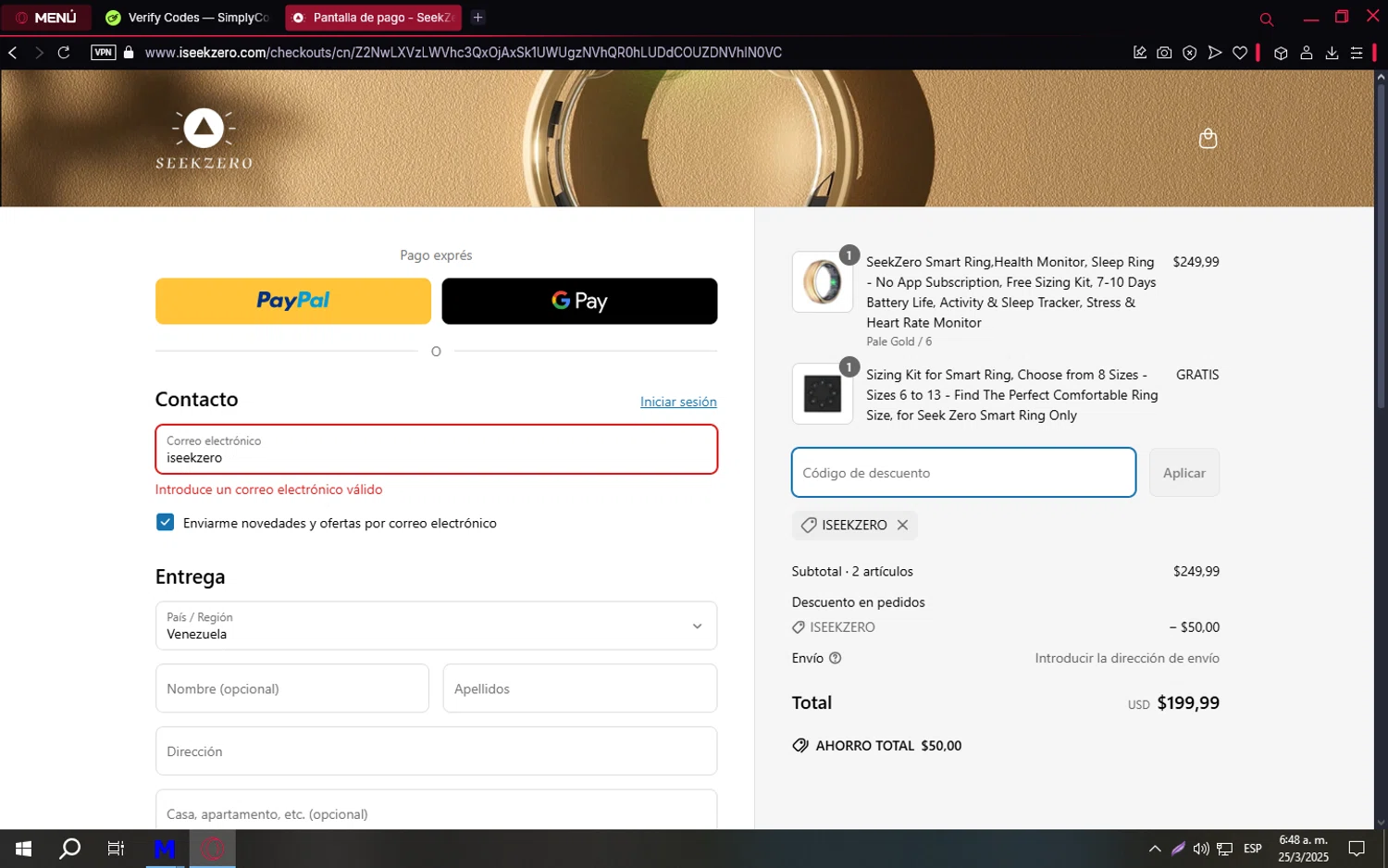Viewport: 1388px width, 868px height.
Task: Open Windows taskbar search
Action: click(x=69, y=849)
